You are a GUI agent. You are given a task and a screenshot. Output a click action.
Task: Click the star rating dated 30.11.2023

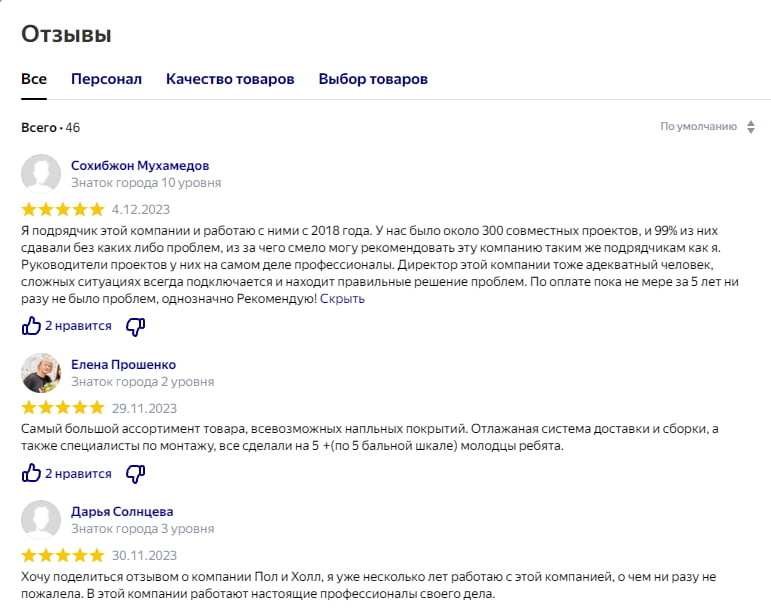tap(62, 555)
